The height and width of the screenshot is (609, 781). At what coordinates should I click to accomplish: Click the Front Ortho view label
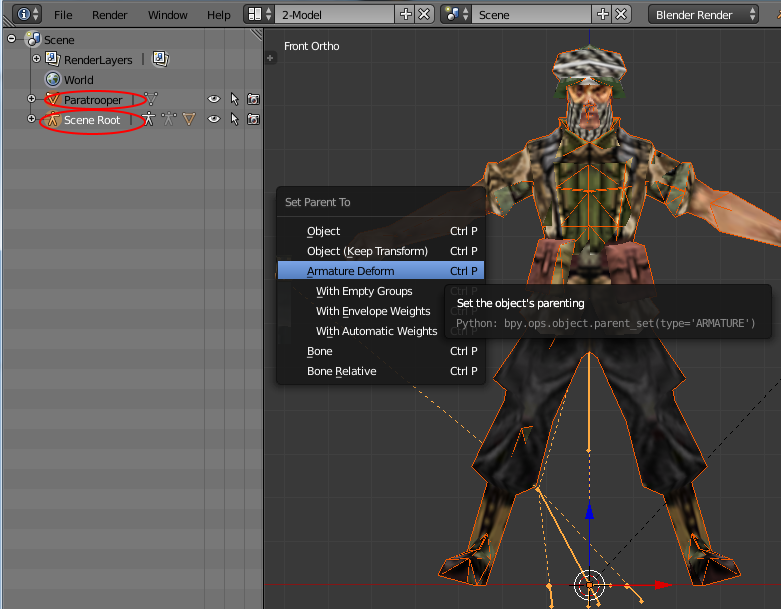(312, 46)
